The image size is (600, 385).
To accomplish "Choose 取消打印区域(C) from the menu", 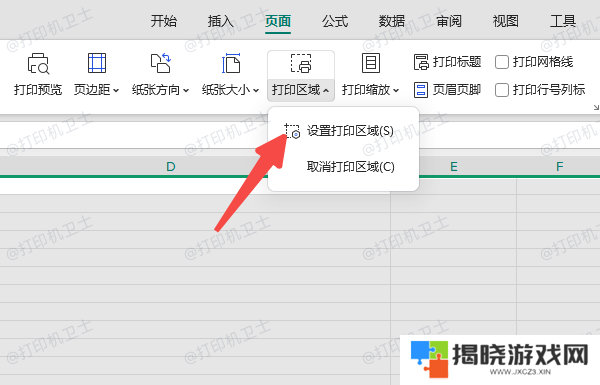I will [343, 167].
